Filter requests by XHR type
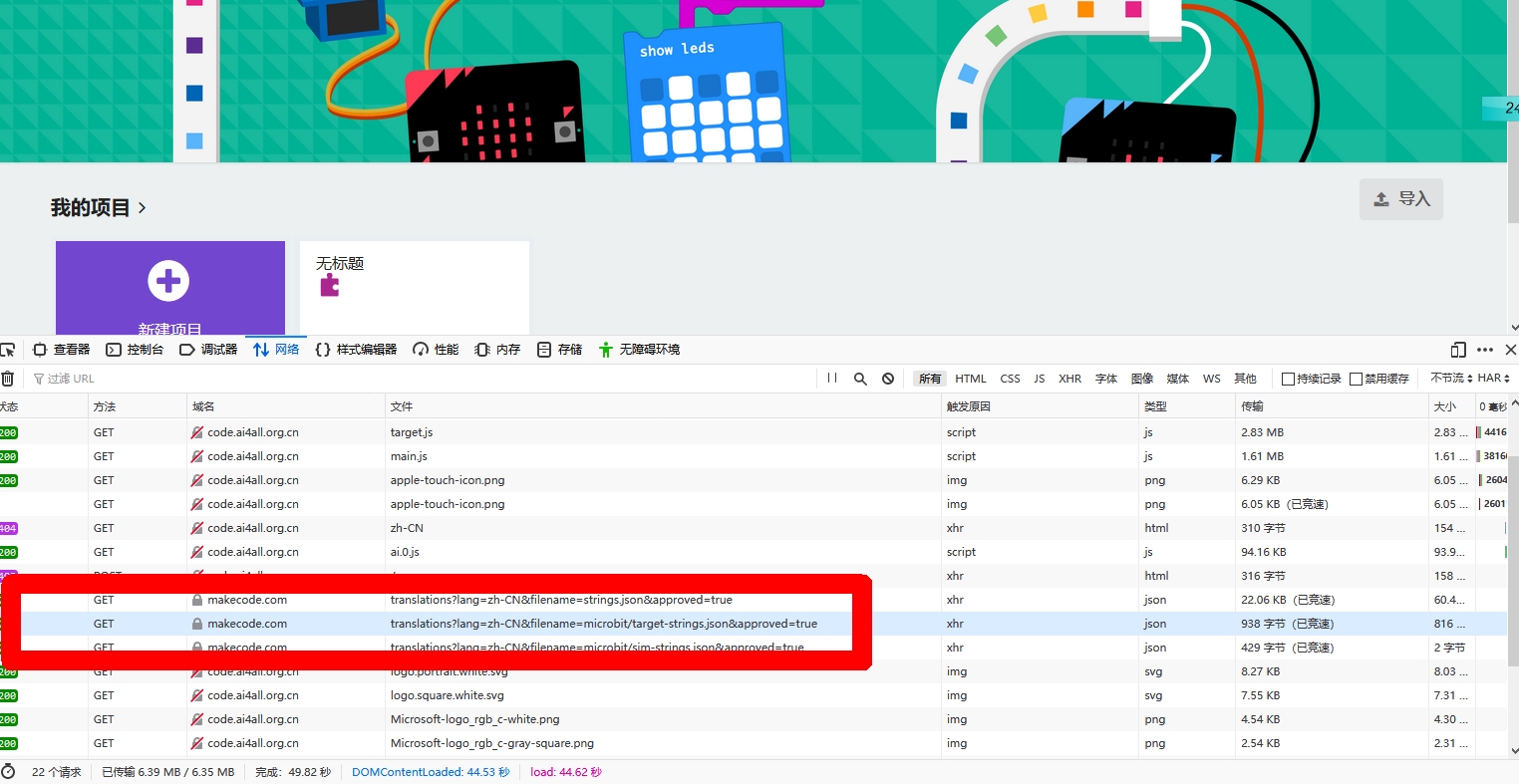Image resolution: width=1519 pixels, height=784 pixels. pos(1069,379)
